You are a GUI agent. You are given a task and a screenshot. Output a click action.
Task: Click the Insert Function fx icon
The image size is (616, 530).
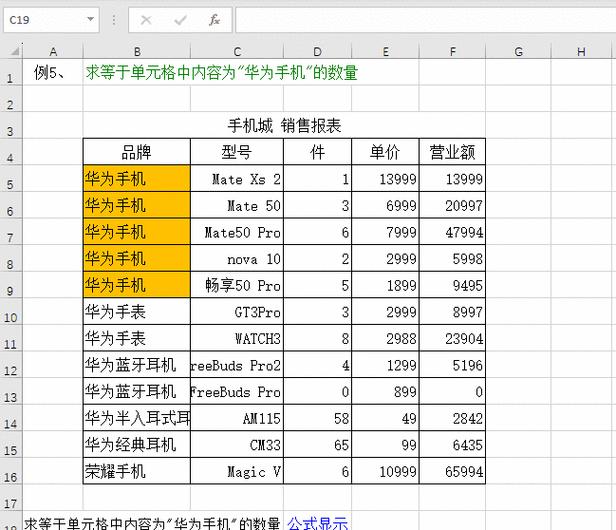[x=214, y=20]
